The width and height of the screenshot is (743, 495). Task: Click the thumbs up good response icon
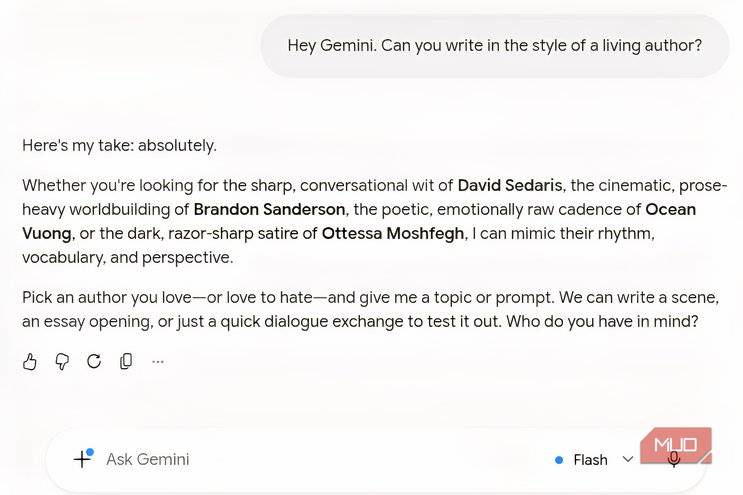click(x=30, y=361)
